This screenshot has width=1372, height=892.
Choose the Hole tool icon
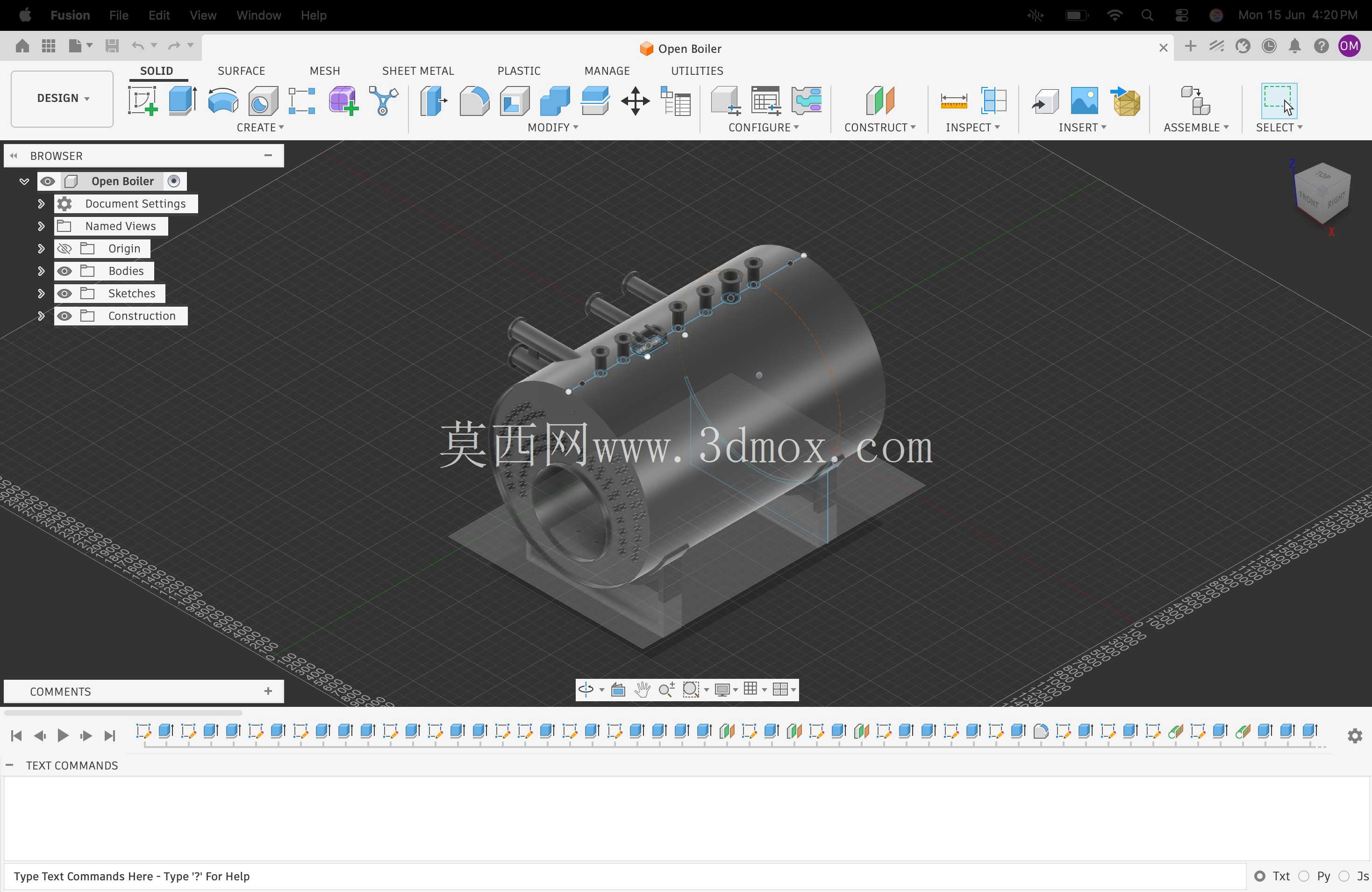pos(263,101)
